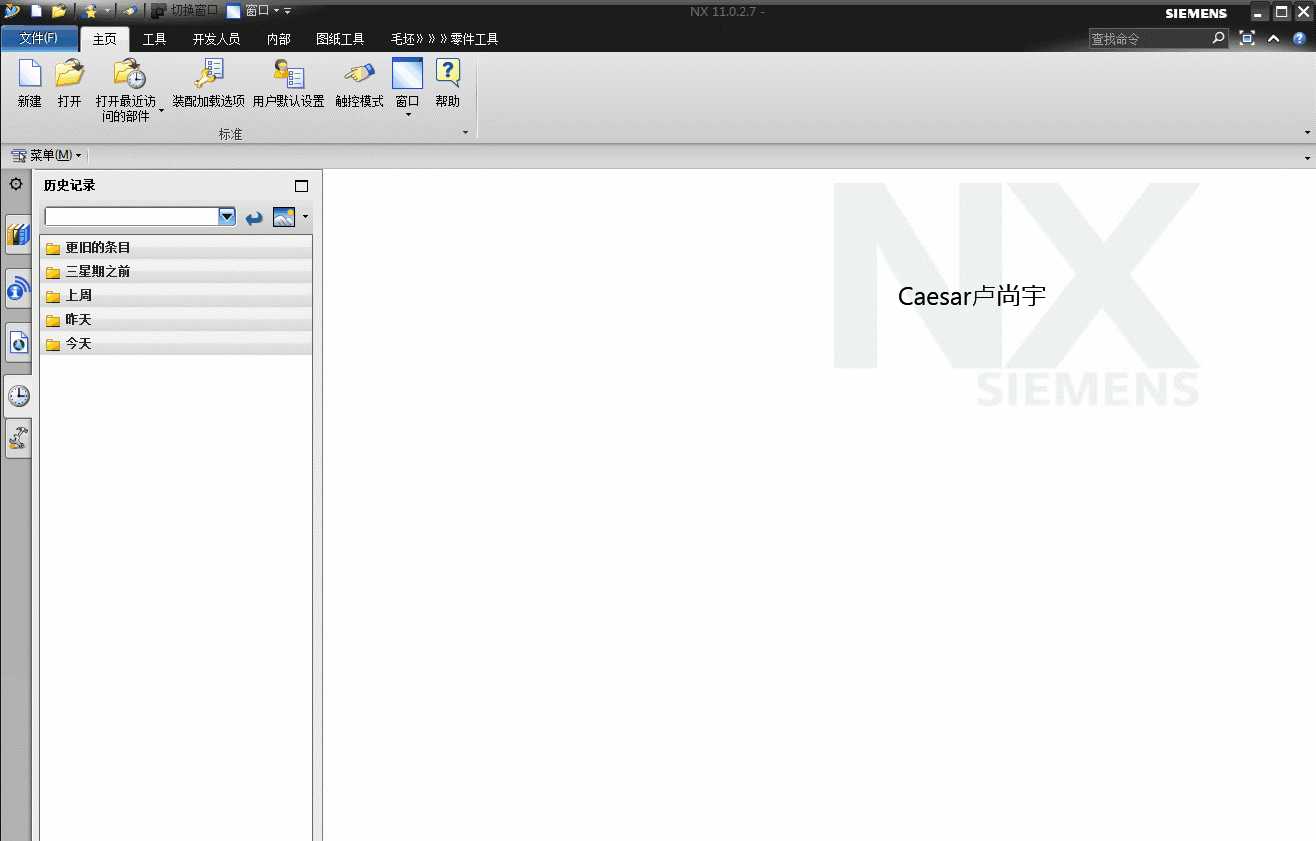Expand the 今天 folder
Screen dimensions: 1316x841
[176, 344]
